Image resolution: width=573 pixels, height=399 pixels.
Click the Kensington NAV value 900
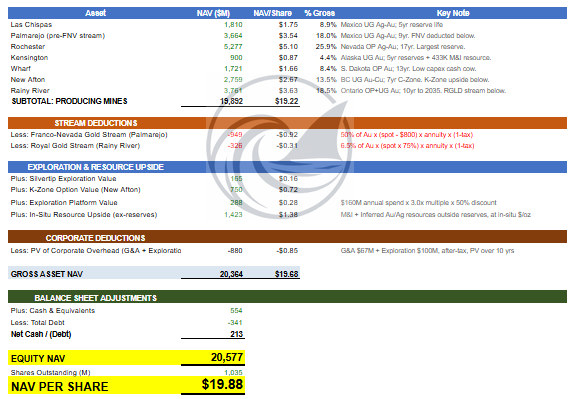point(236,57)
